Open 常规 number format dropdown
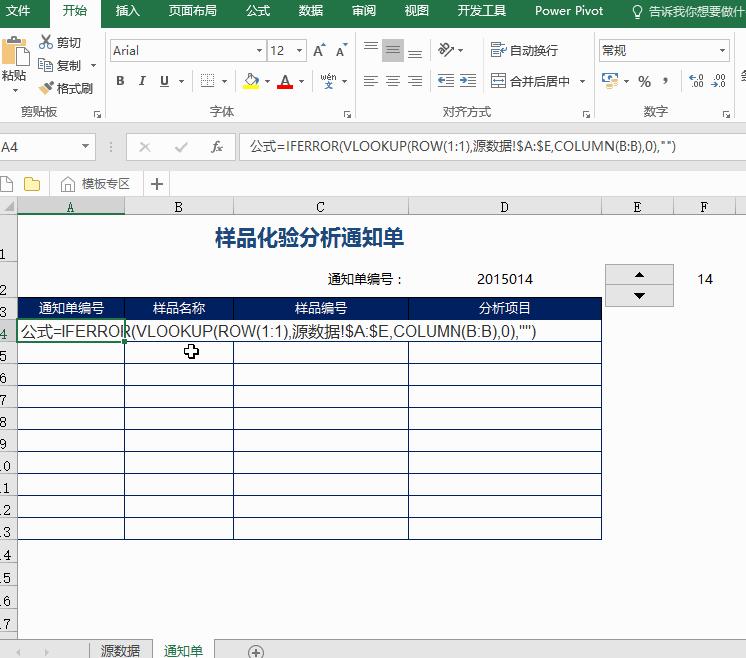The width and height of the screenshot is (746, 658). (722, 50)
